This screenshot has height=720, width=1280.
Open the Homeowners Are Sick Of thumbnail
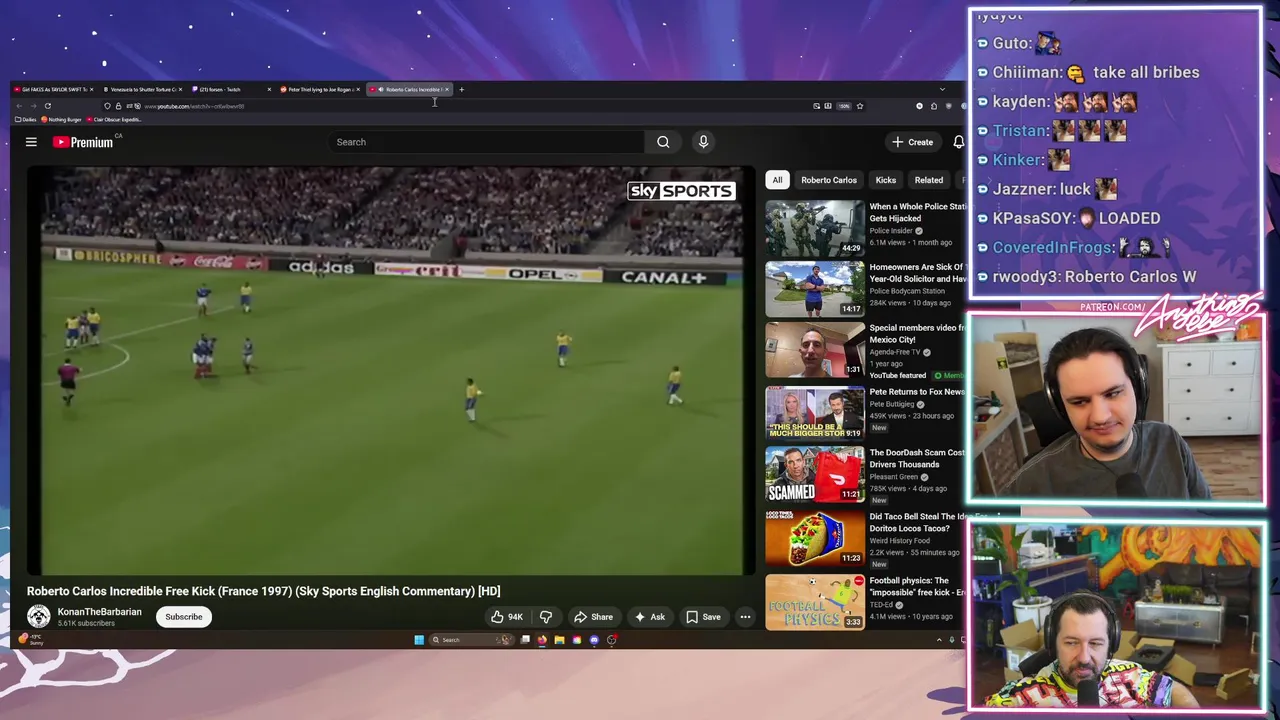click(815, 289)
